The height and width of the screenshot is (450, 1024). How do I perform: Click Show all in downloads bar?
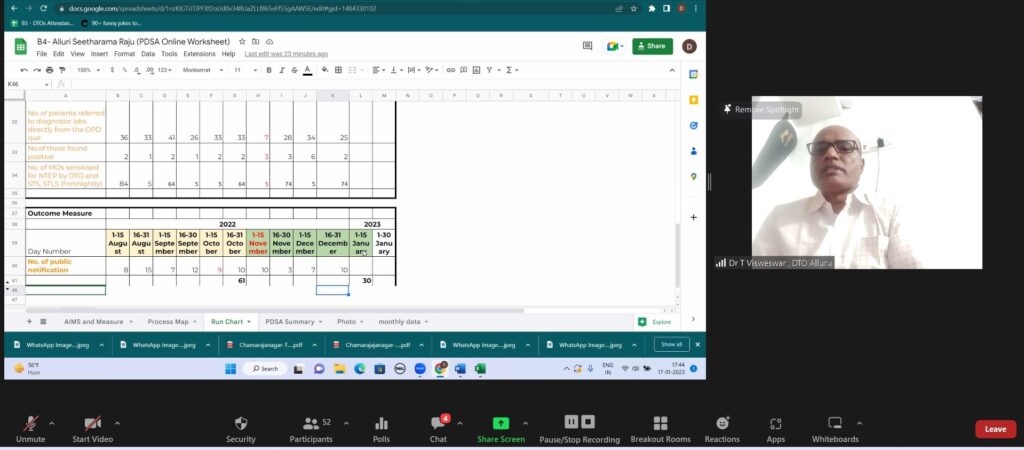tap(670, 344)
